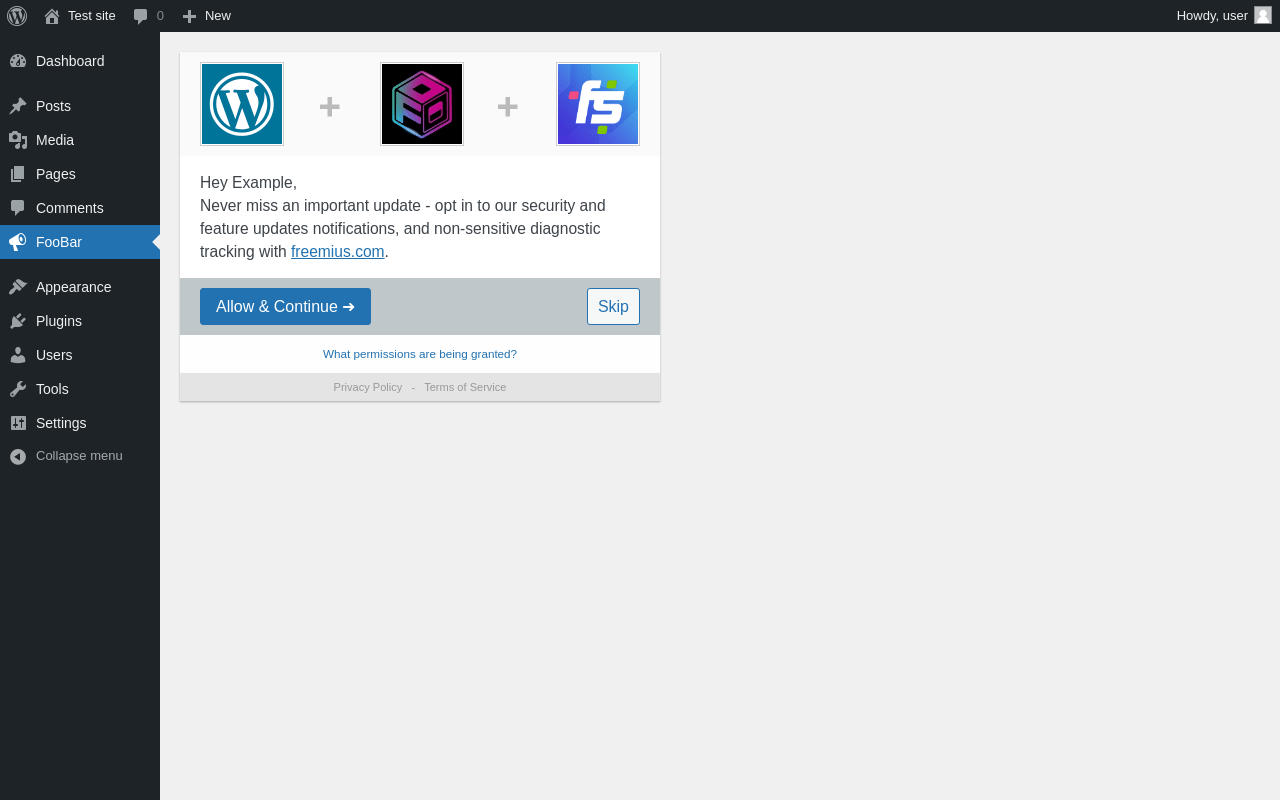Click New in the admin bar

(218, 16)
